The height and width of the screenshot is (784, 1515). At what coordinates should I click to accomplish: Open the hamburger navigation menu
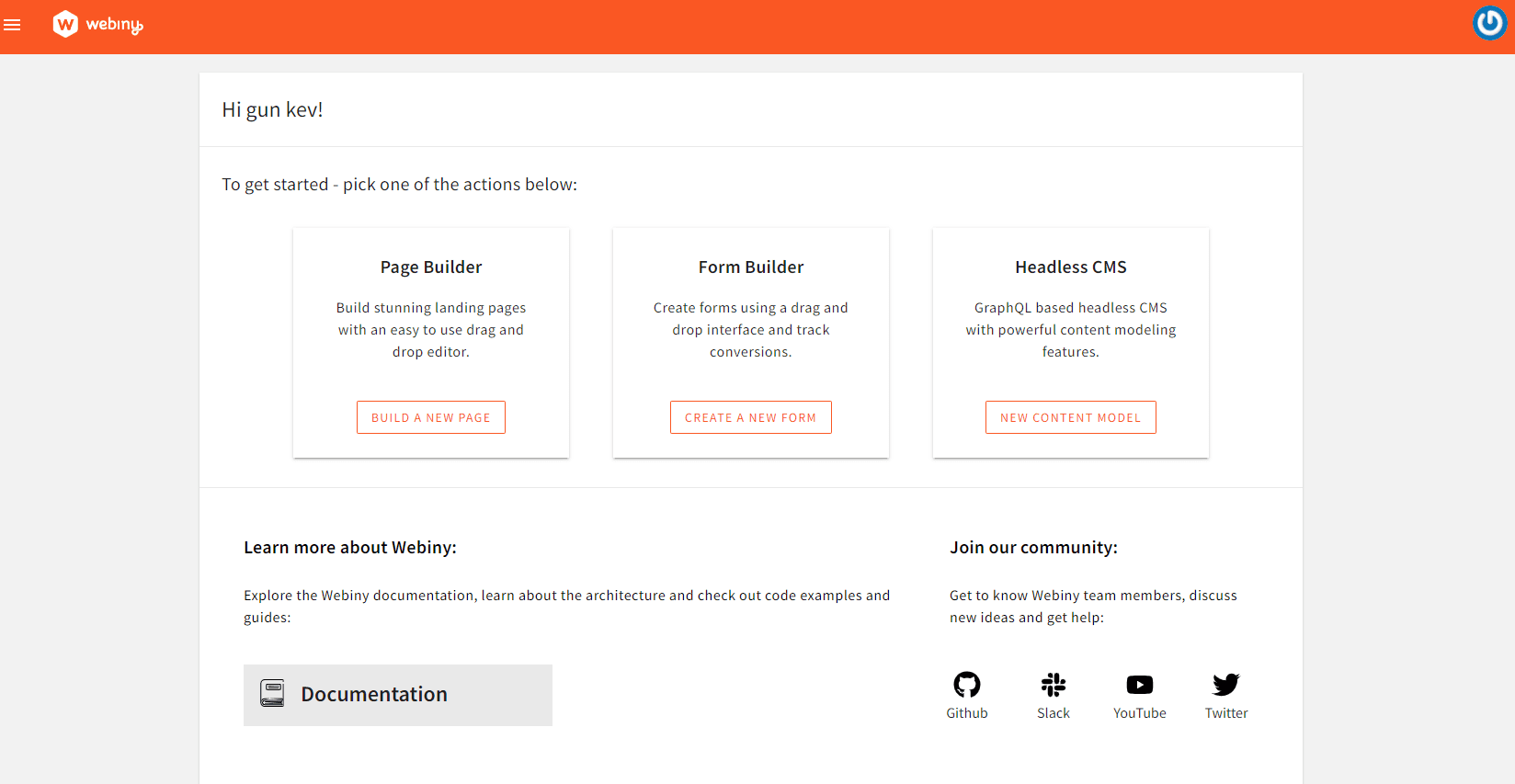(12, 25)
